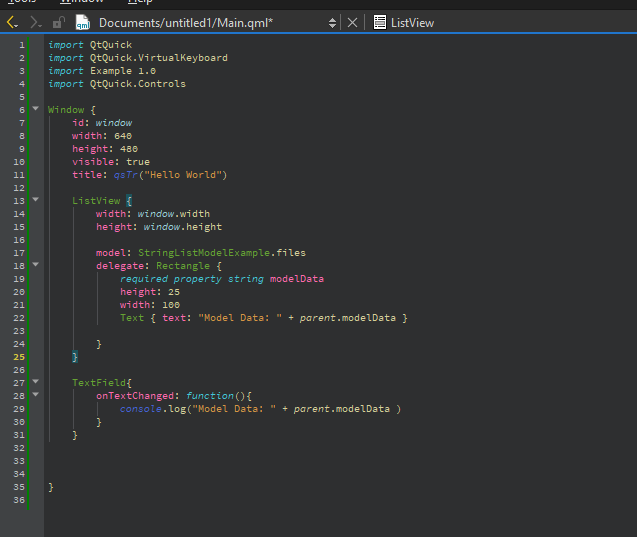Go forward with the grey arrow
Viewport: 637px width, 537px height.
click(x=35, y=23)
